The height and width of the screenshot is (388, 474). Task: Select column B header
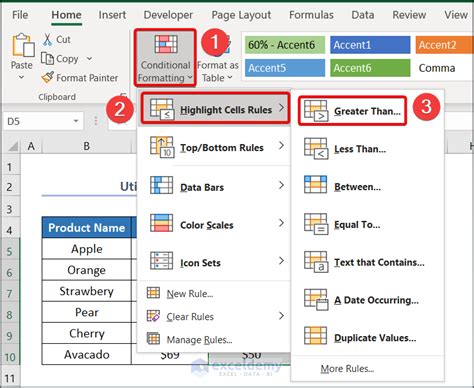tap(86, 146)
